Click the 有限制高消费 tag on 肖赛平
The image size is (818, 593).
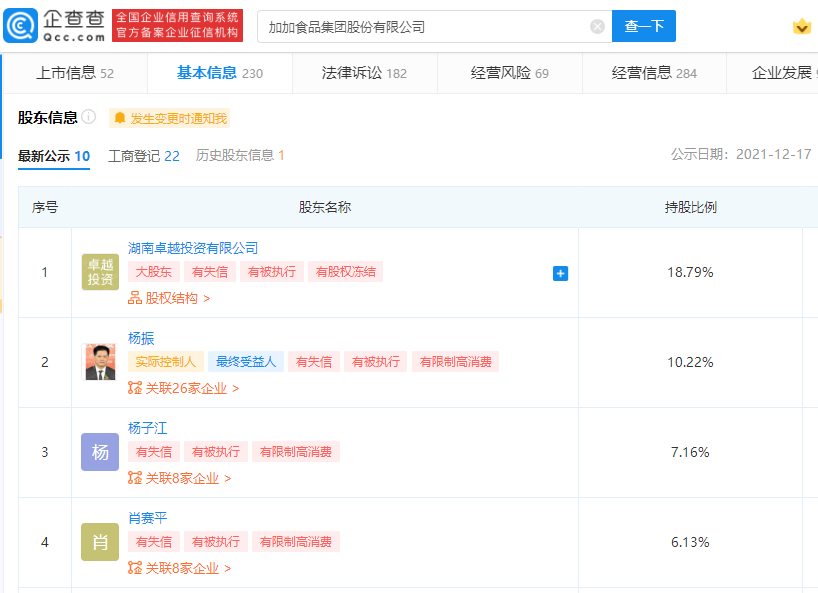(x=296, y=542)
